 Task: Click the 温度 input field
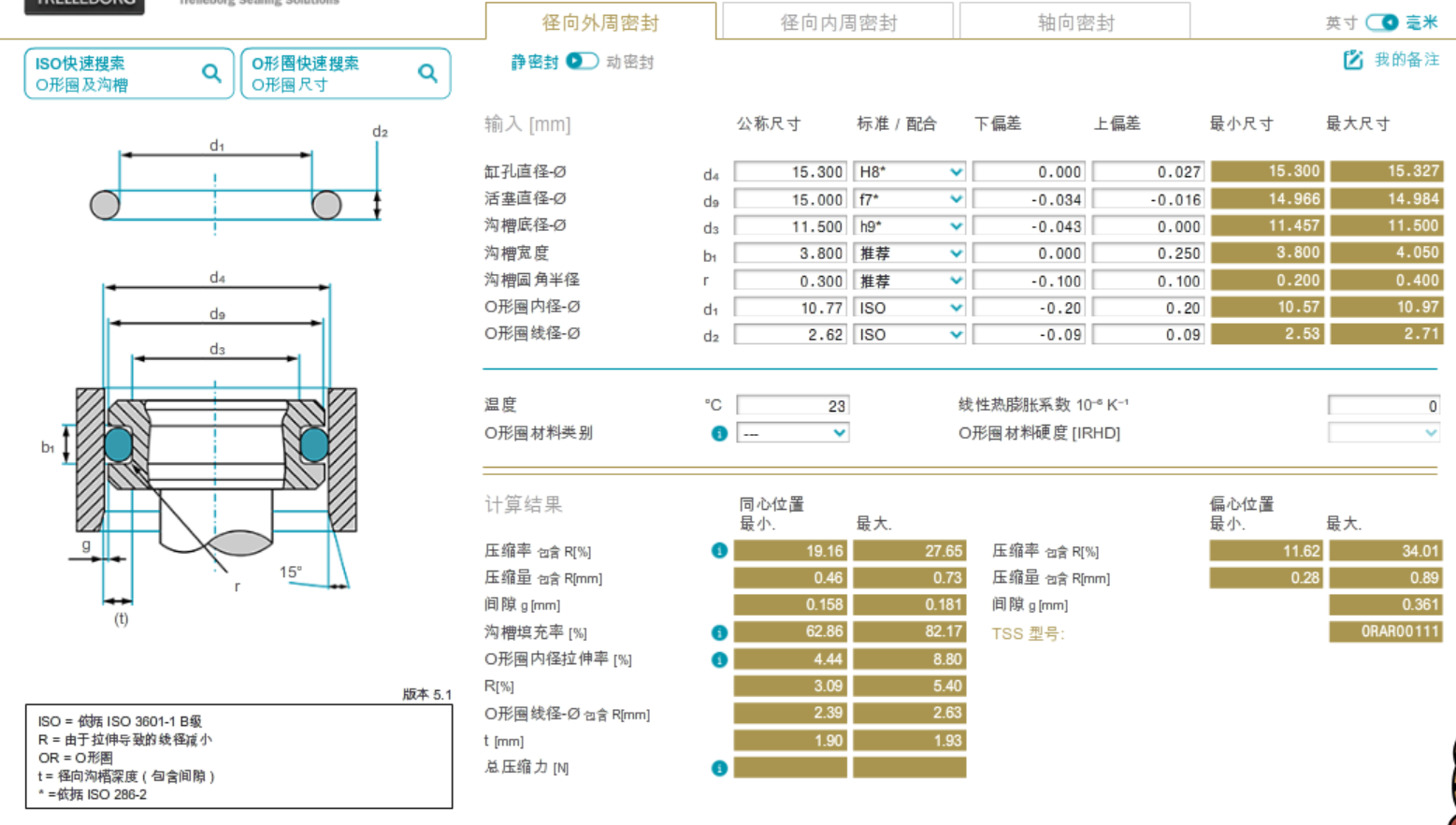pyautogui.click(x=792, y=406)
